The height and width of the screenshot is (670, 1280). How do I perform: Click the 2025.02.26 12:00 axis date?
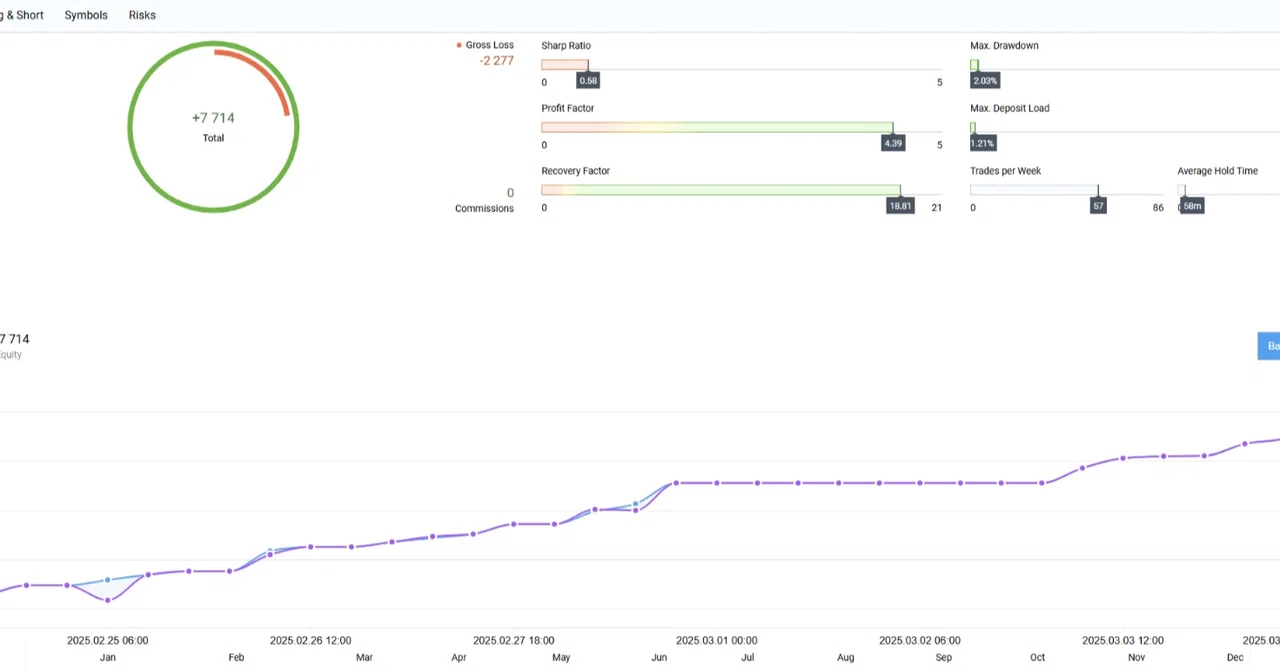point(310,640)
